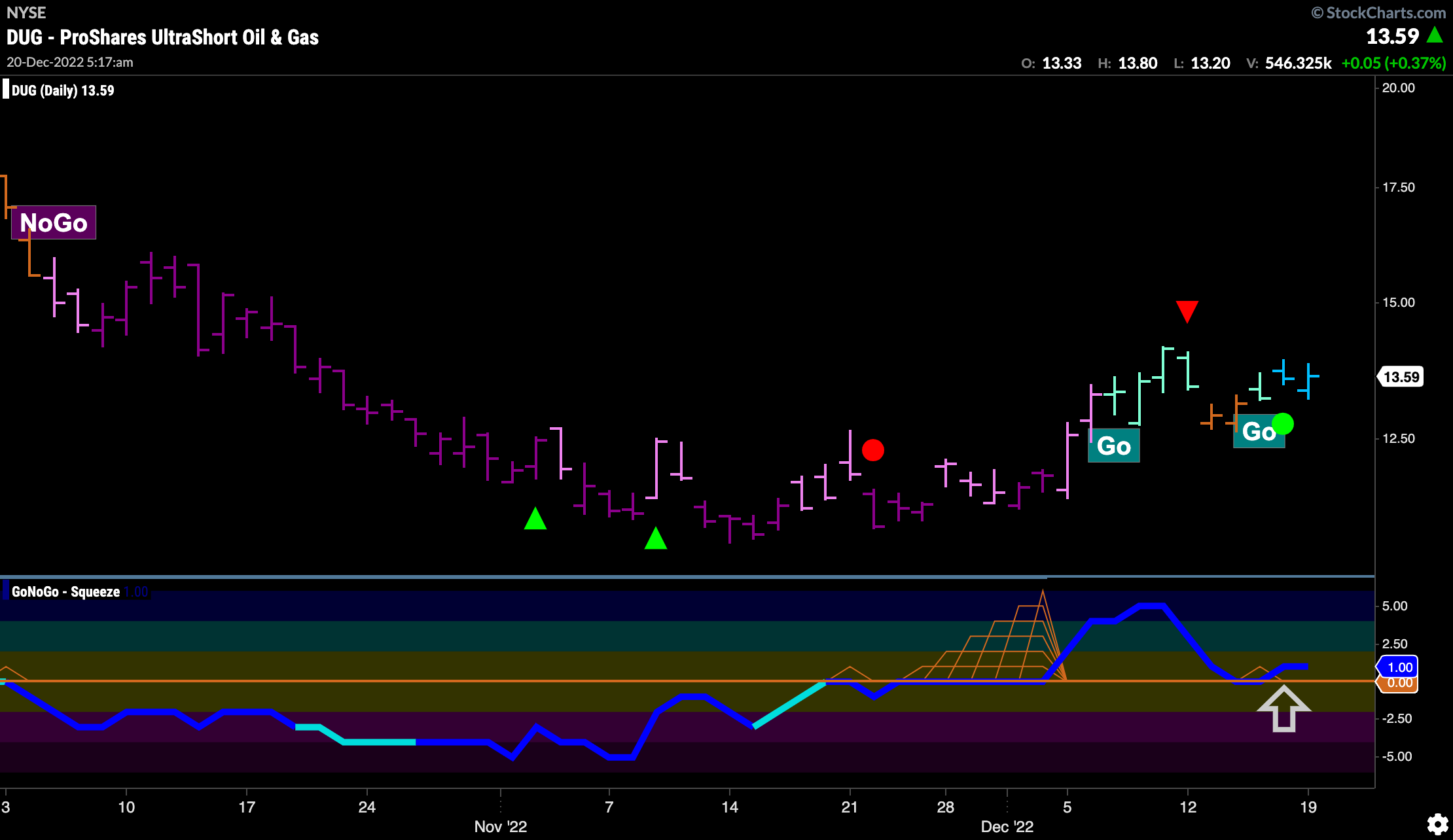1453x840 pixels.
Task: Click the 19 date label on the time axis
Action: point(1308,807)
